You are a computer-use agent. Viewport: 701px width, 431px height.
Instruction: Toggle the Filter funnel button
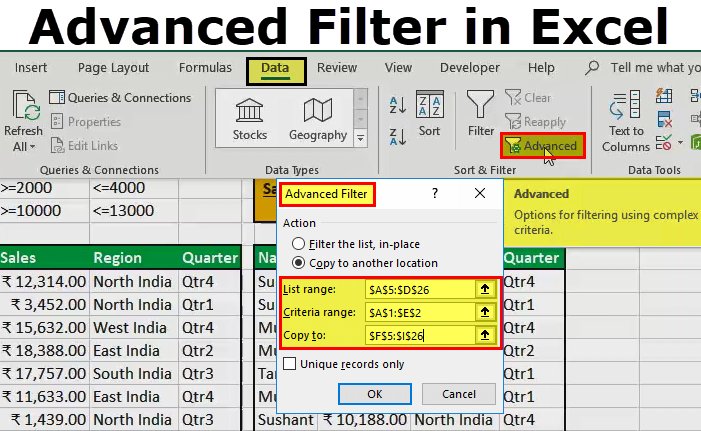click(x=481, y=114)
